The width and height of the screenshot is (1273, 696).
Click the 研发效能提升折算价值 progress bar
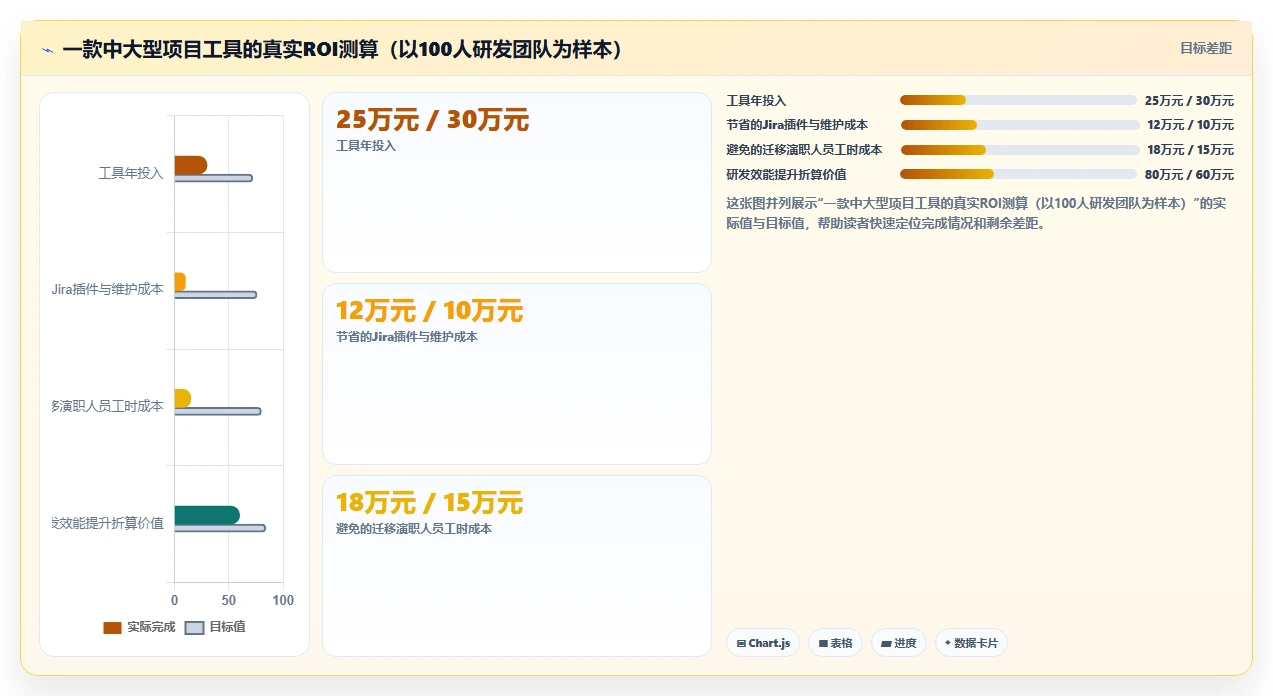(x=1018, y=174)
